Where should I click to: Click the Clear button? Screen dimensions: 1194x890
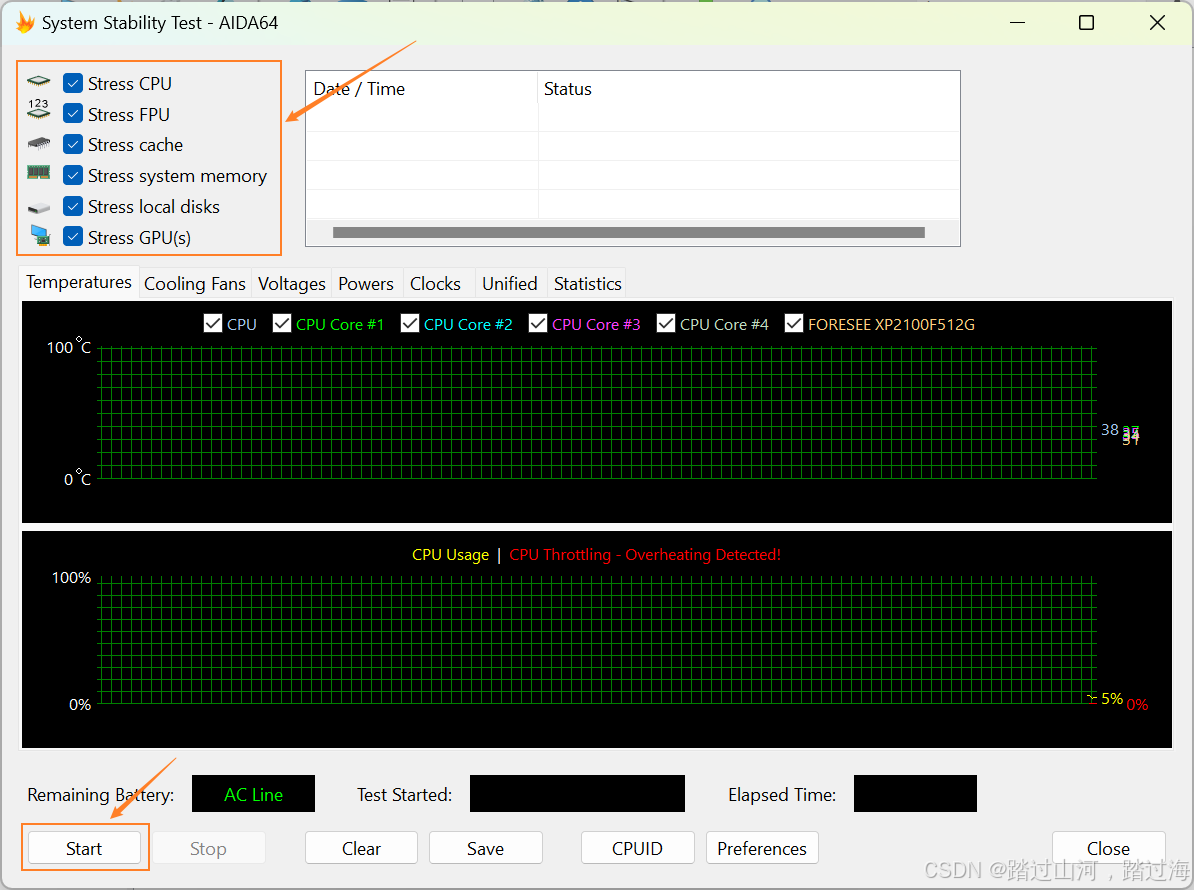362,848
